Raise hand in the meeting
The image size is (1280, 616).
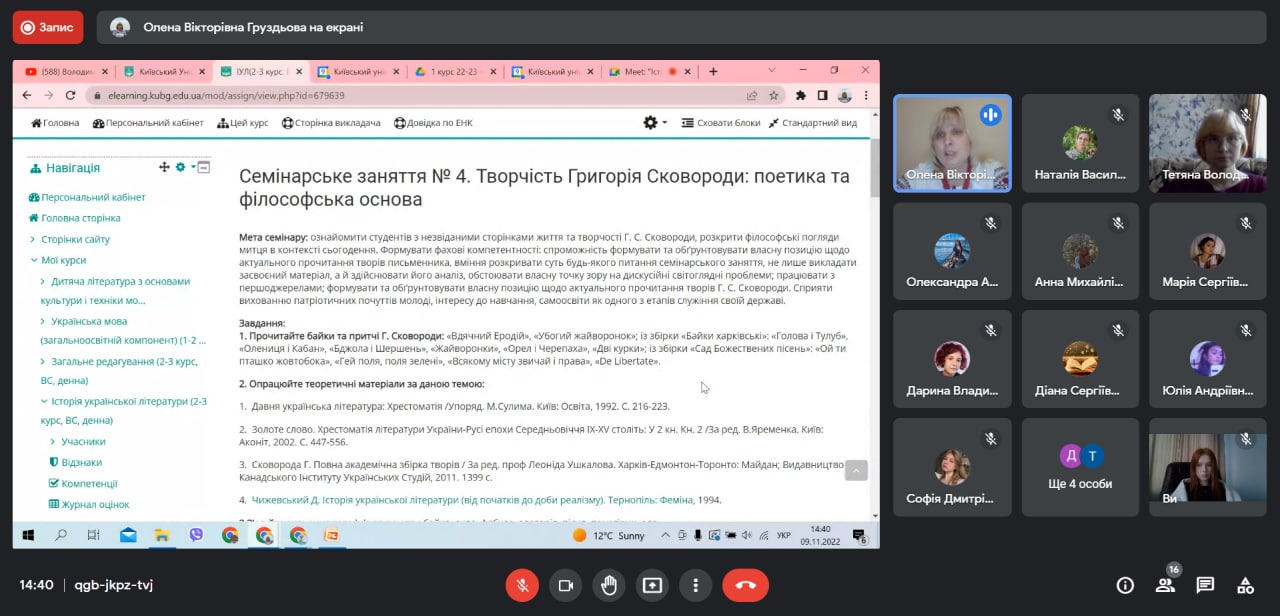[608, 585]
